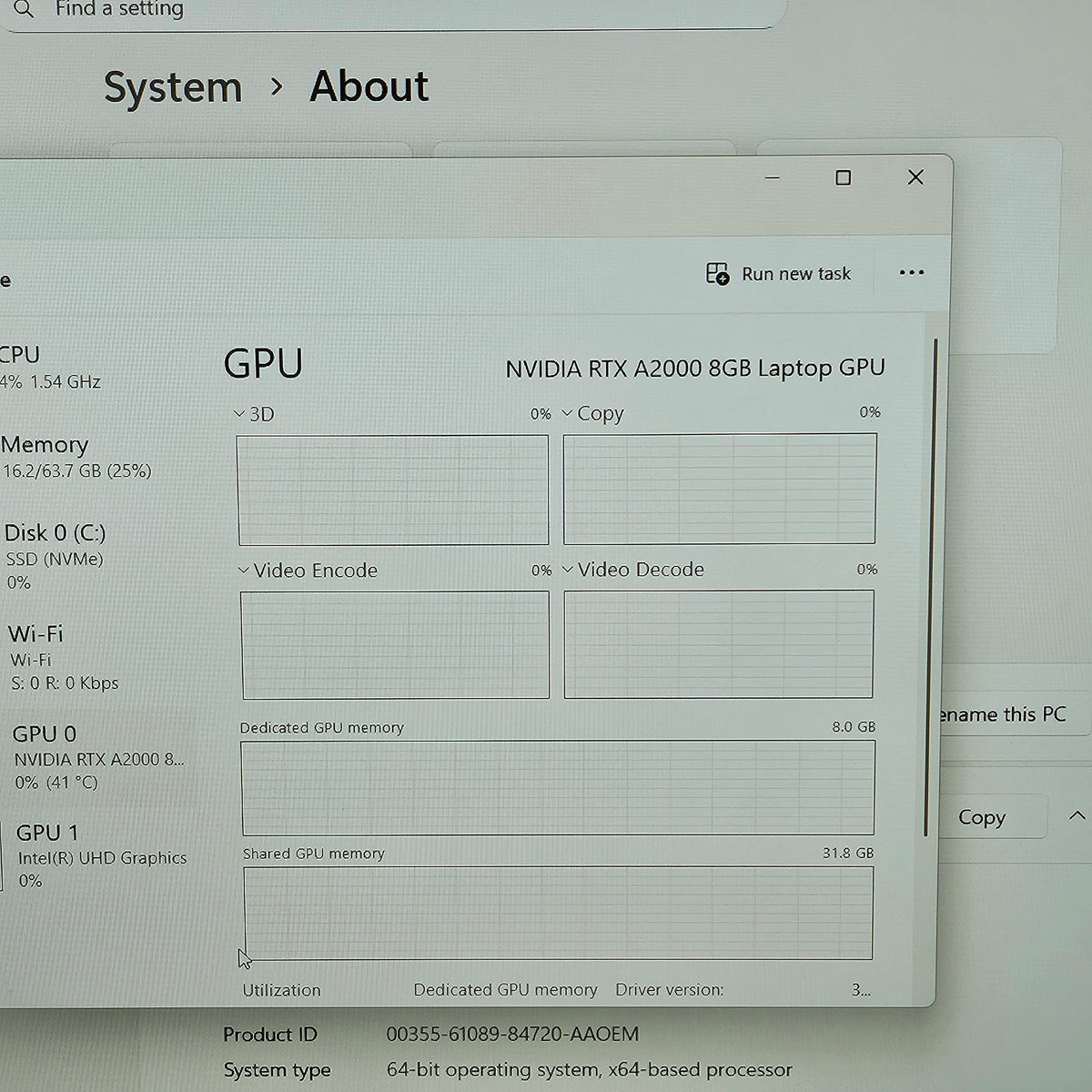Image resolution: width=1092 pixels, height=1092 pixels.
Task: Click the About breadcrumb heading
Action: (369, 86)
